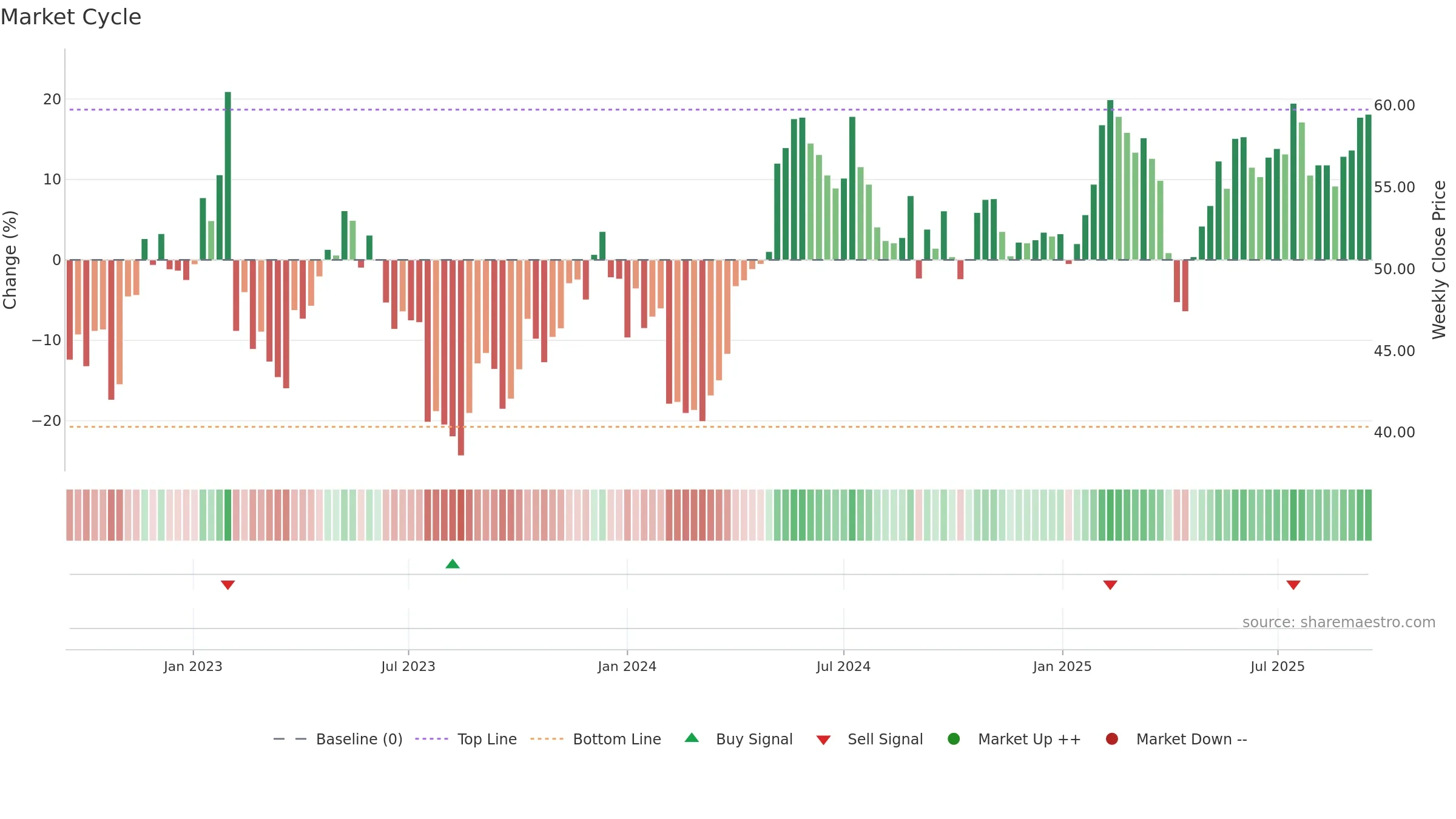This screenshot has width=1456, height=819.
Task: Click the Jan 2023 axis label
Action: click(x=193, y=667)
